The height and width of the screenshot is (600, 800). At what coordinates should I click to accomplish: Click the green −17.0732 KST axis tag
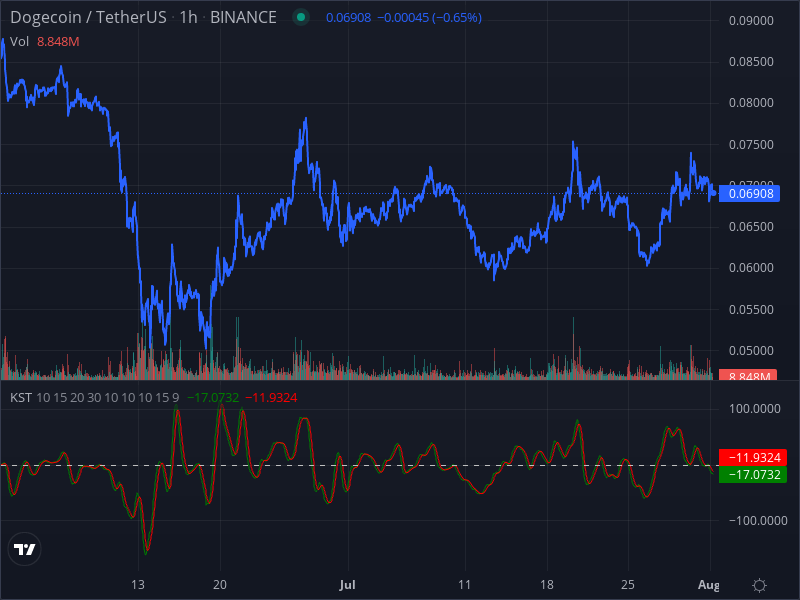[x=753, y=474]
